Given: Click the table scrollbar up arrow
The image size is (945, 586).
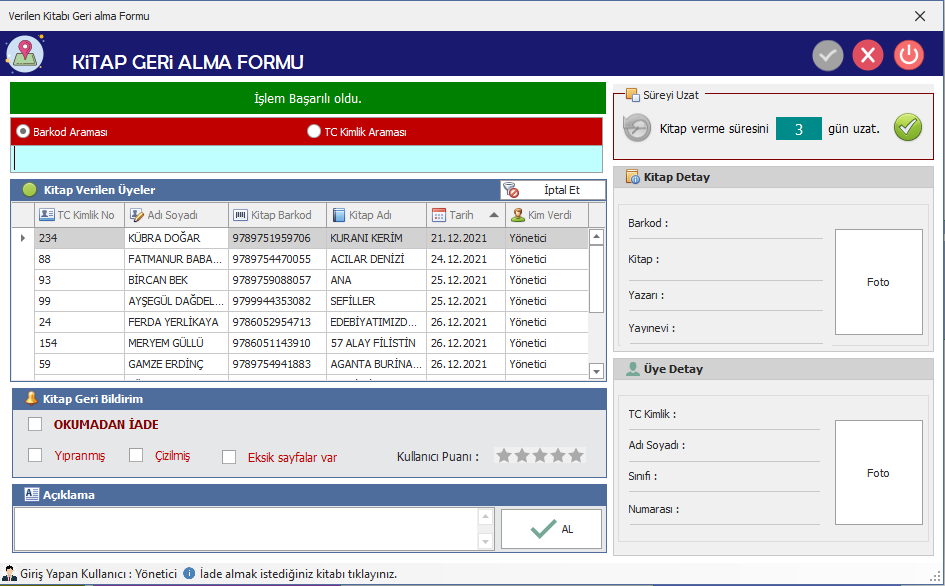Looking at the screenshot, I should (x=596, y=236).
